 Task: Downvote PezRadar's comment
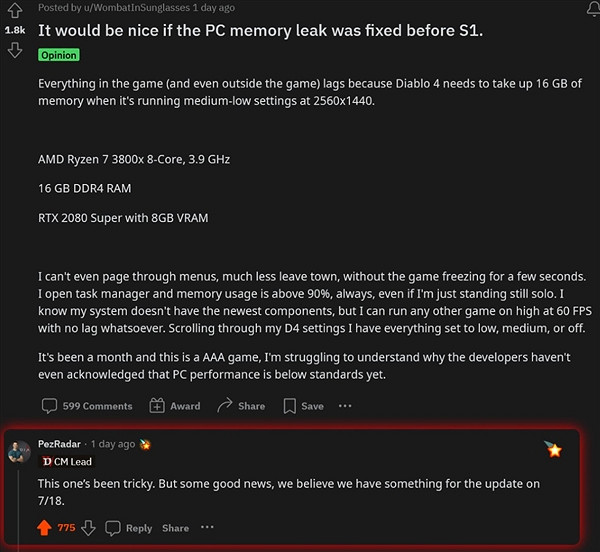coord(88,528)
